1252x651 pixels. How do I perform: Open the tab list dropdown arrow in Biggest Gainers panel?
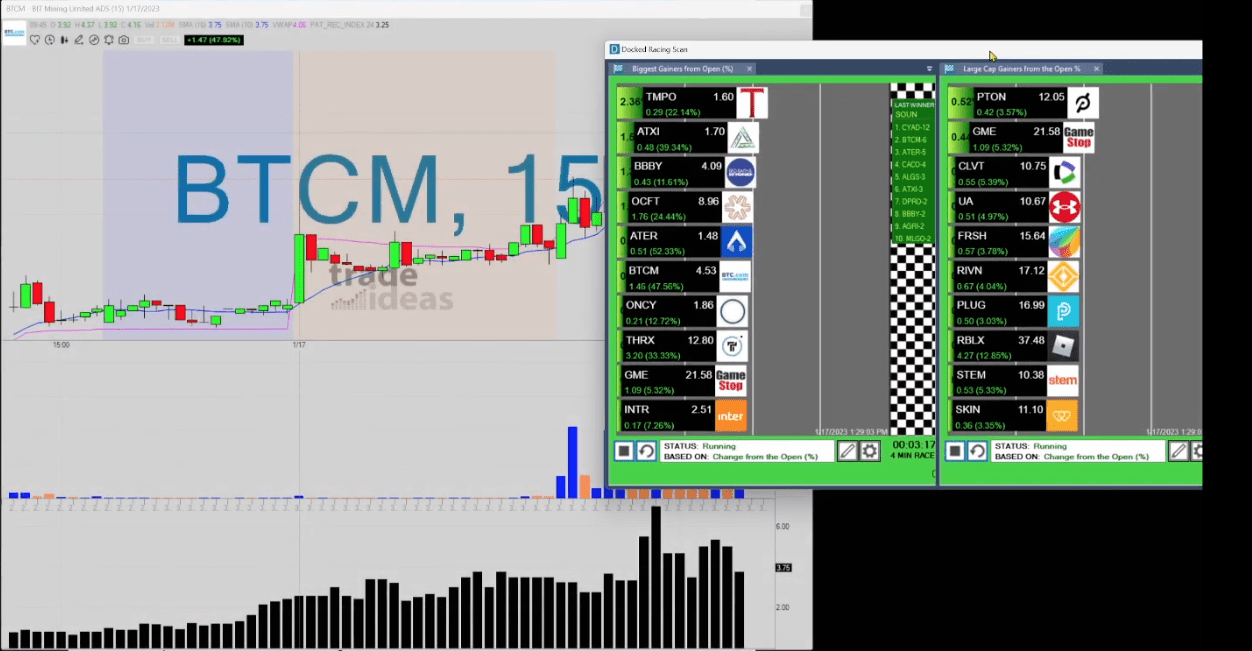tap(929, 69)
